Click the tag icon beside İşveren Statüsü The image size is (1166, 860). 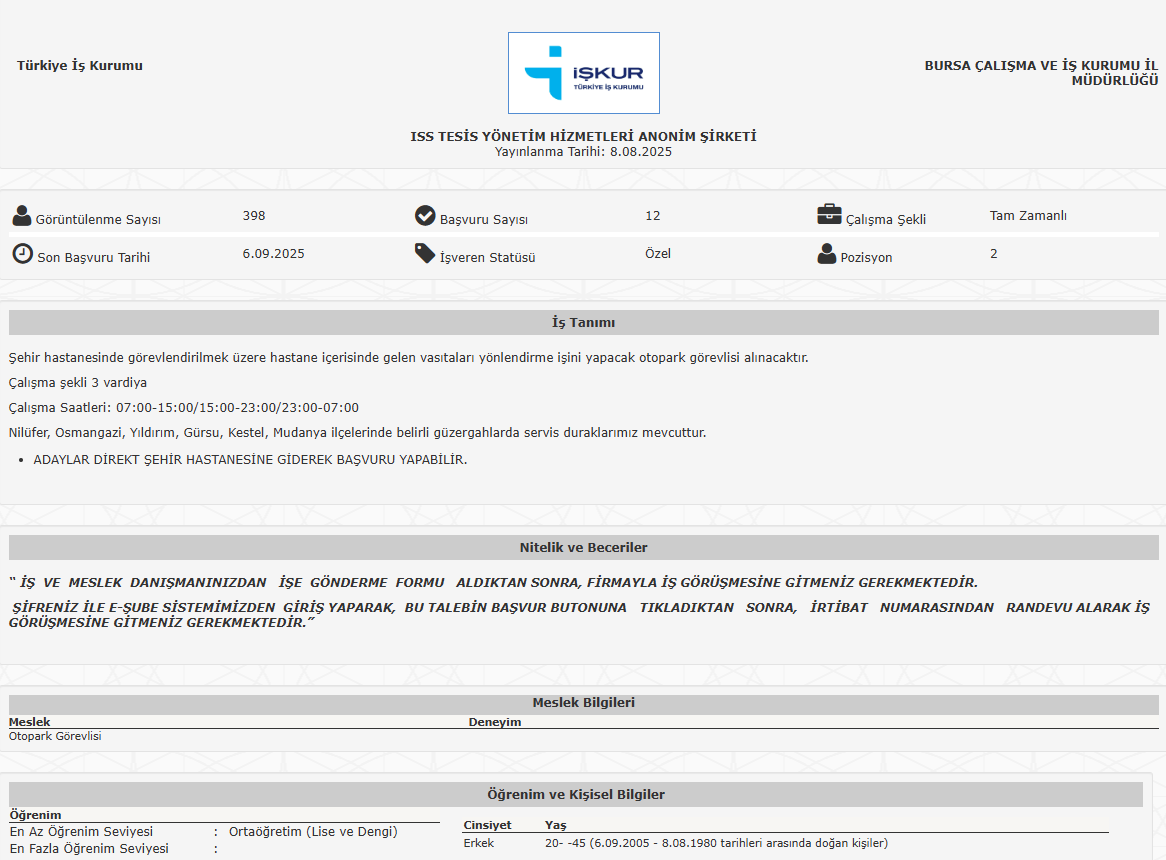tap(425, 253)
